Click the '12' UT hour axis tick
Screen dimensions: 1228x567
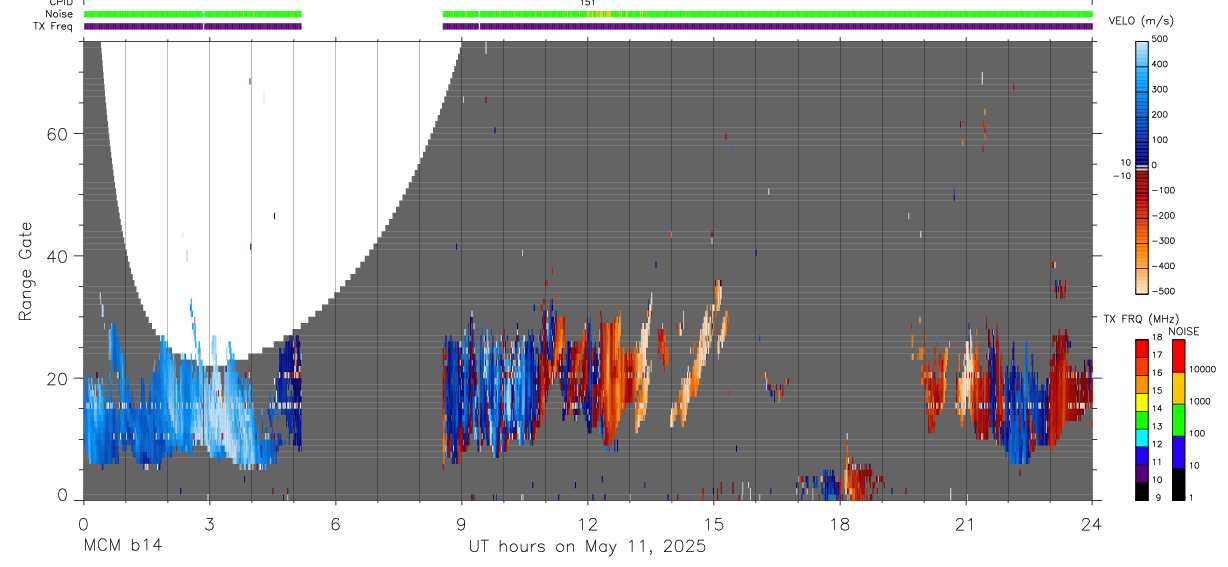coord(587,523)
